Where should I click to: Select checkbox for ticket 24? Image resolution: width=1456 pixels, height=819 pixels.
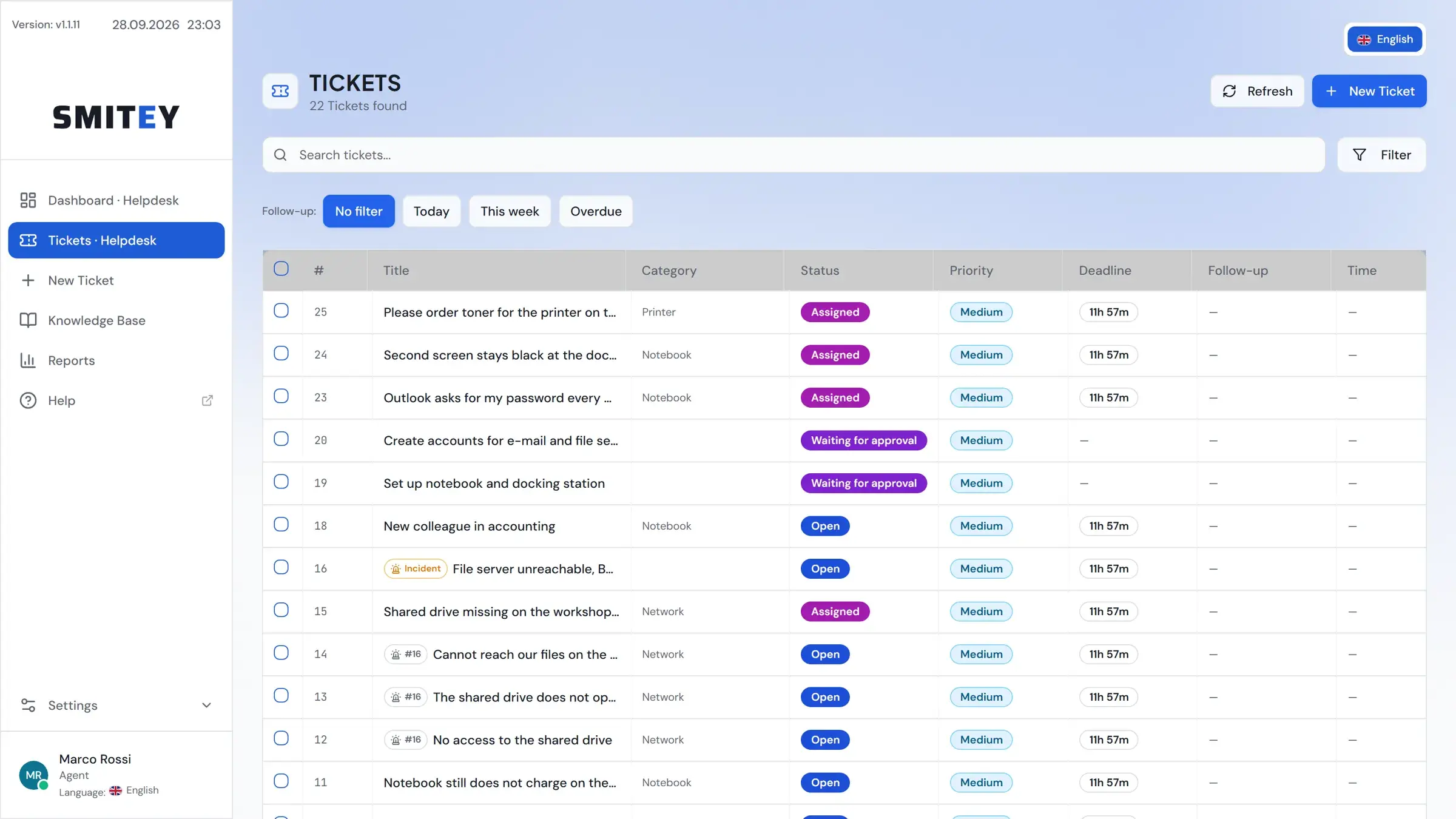281,353
